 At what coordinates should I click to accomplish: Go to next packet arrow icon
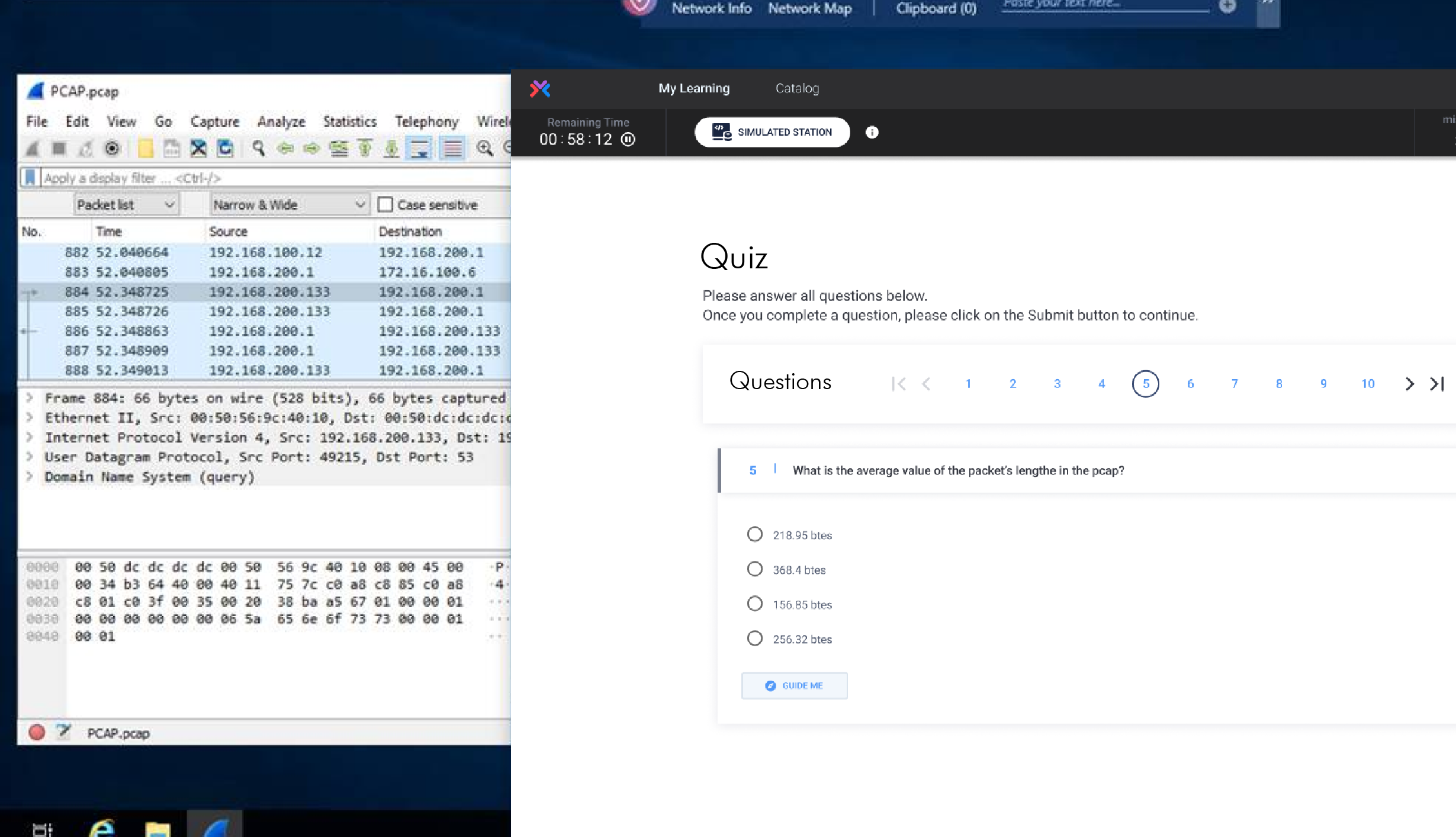(x=311, y=148)
